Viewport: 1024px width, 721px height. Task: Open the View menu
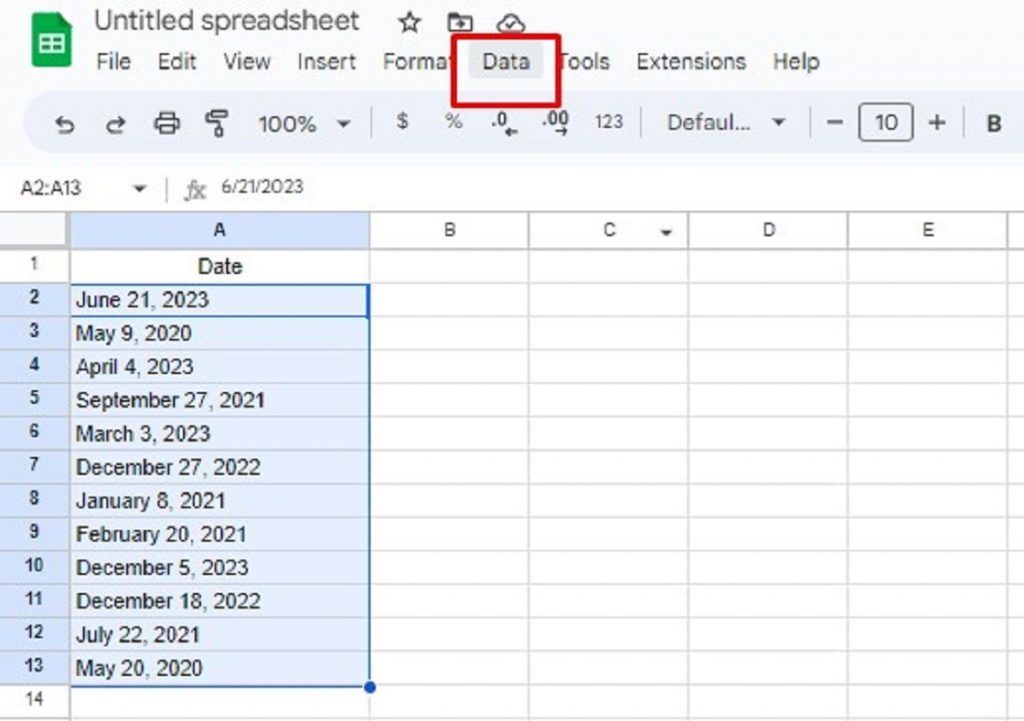tap(247, 61)
